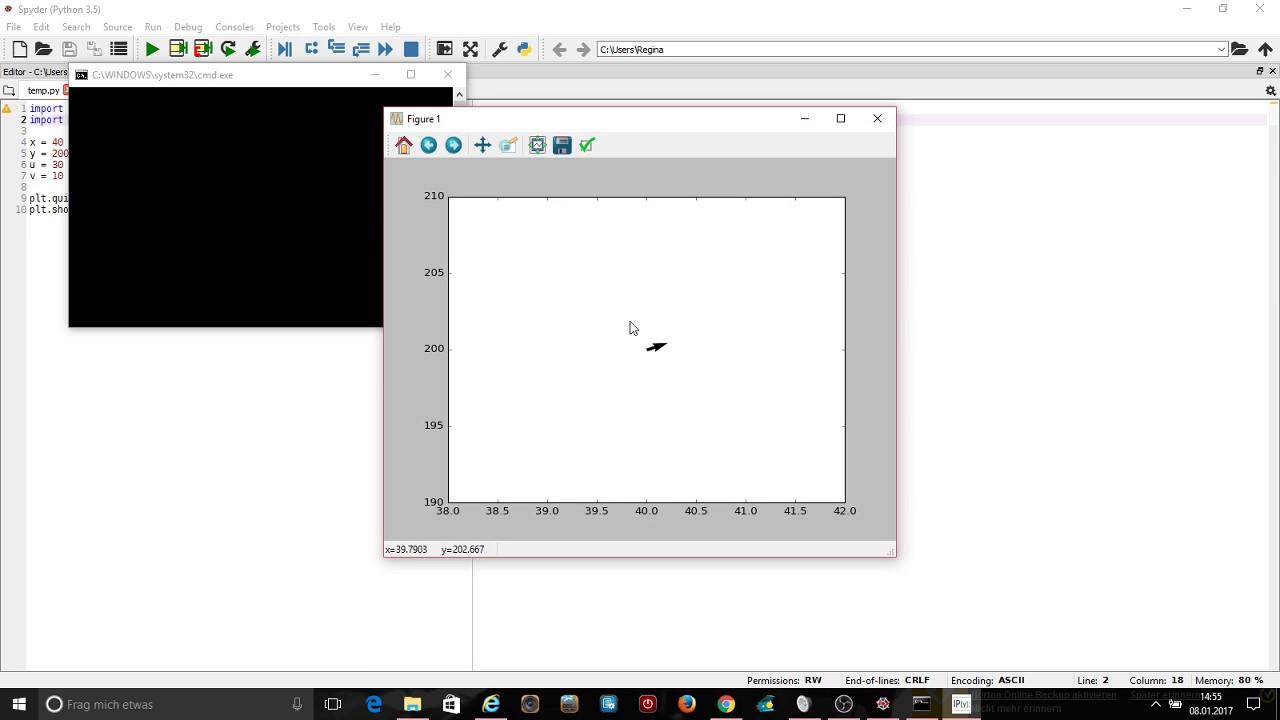Run the file with green play icon
Viewport: 1280px width, 720px height.
coord(152,49)
